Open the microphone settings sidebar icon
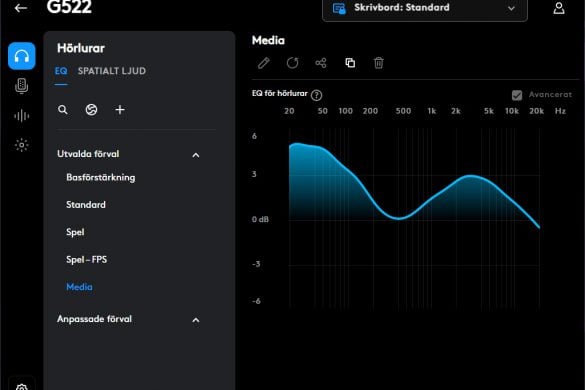This screenshot has height=390, width=585. 22,86
